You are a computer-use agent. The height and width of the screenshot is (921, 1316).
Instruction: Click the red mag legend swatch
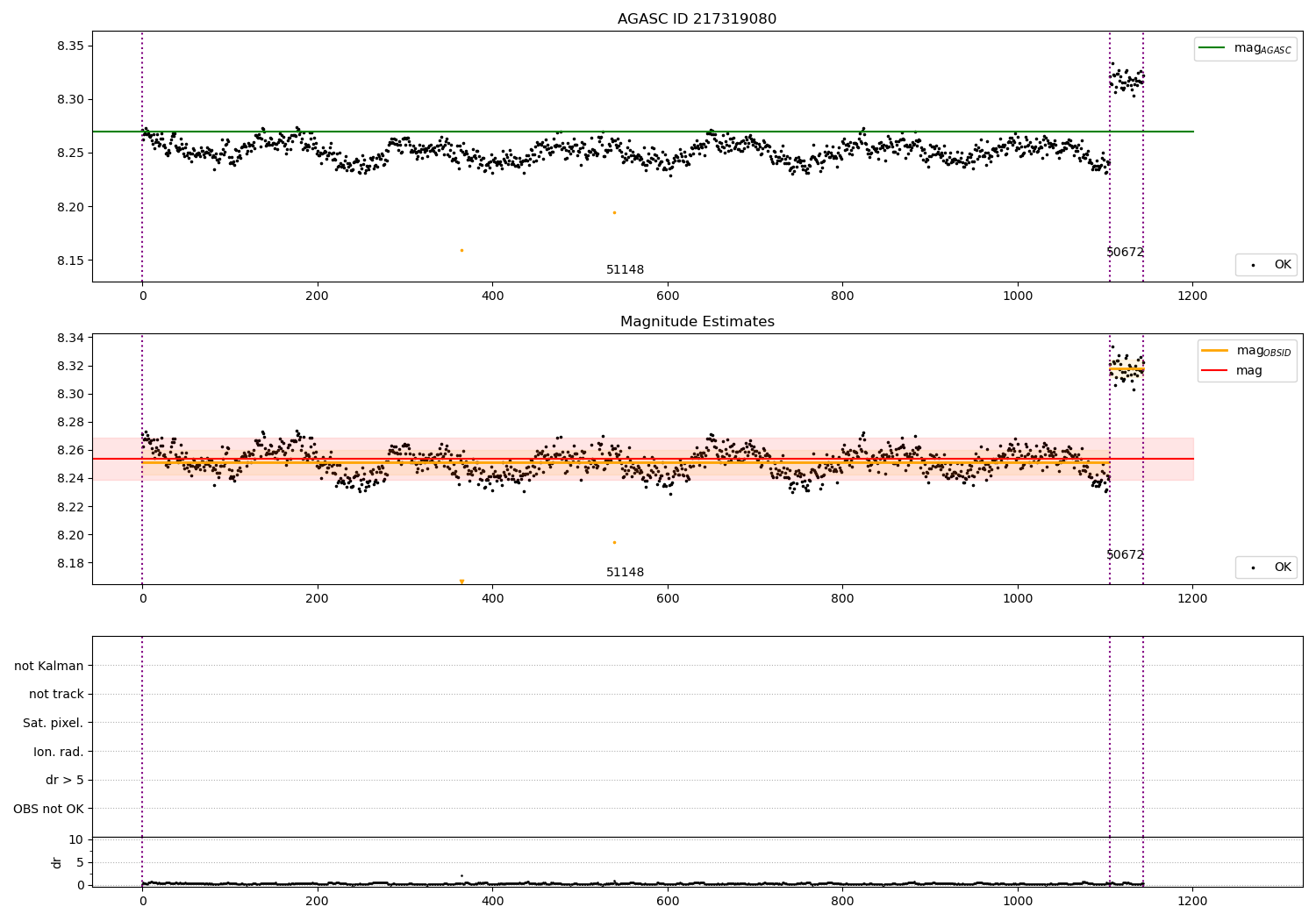[1214, 370]
